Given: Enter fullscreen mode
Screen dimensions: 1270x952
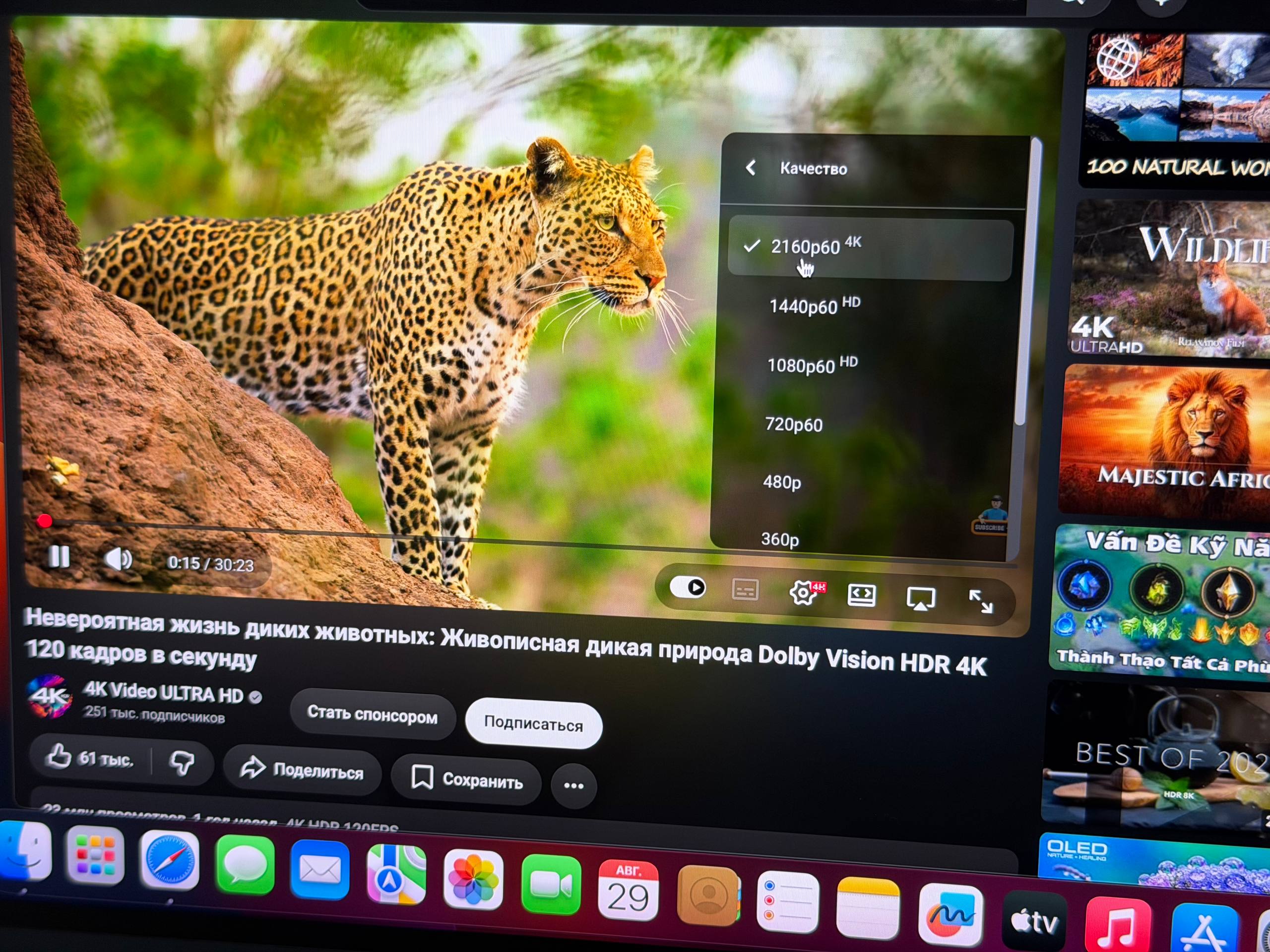Looking at the screenshot, I should tap(981, 601).
